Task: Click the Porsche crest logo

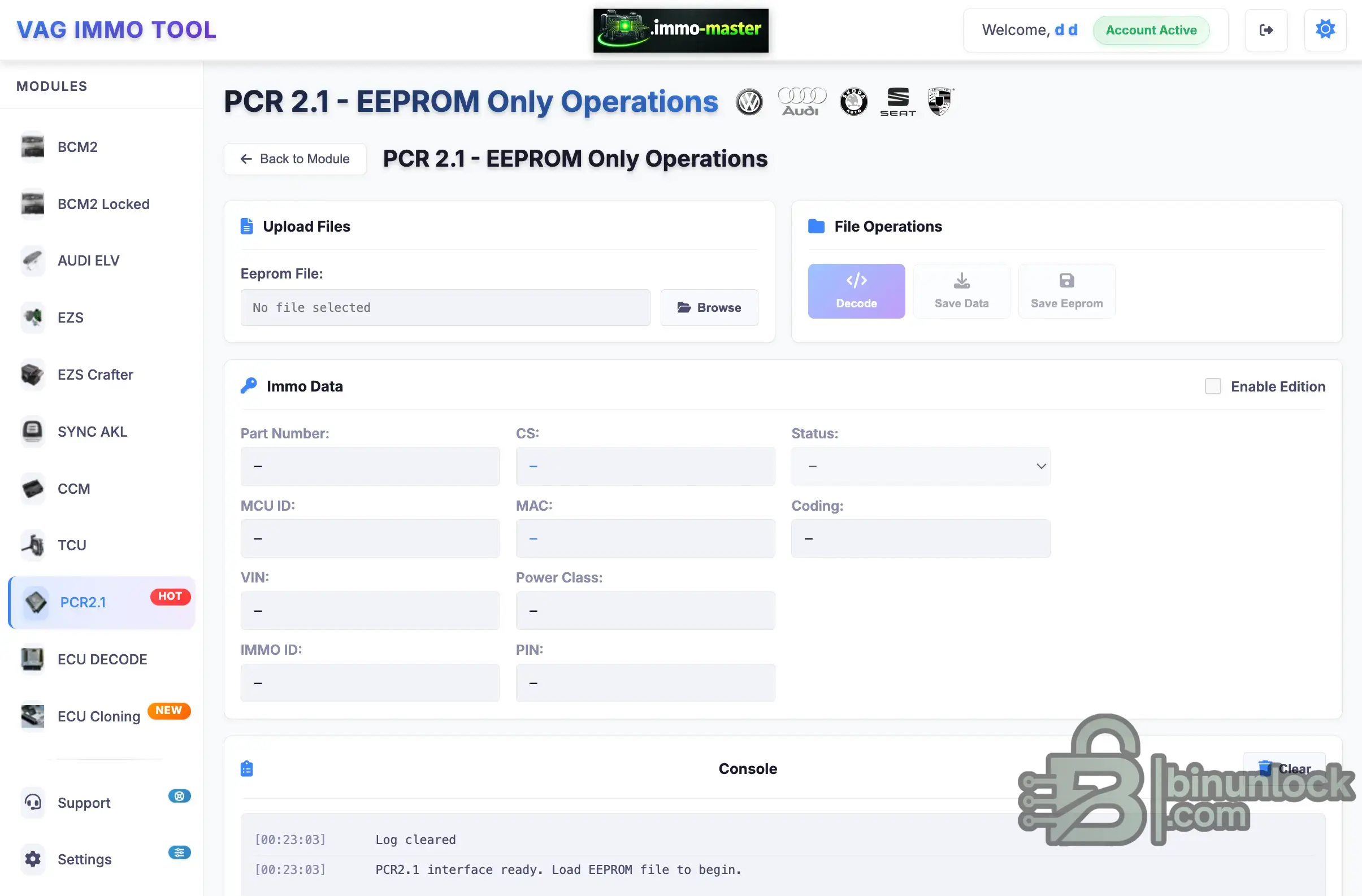Action: (x=940, y=101)
